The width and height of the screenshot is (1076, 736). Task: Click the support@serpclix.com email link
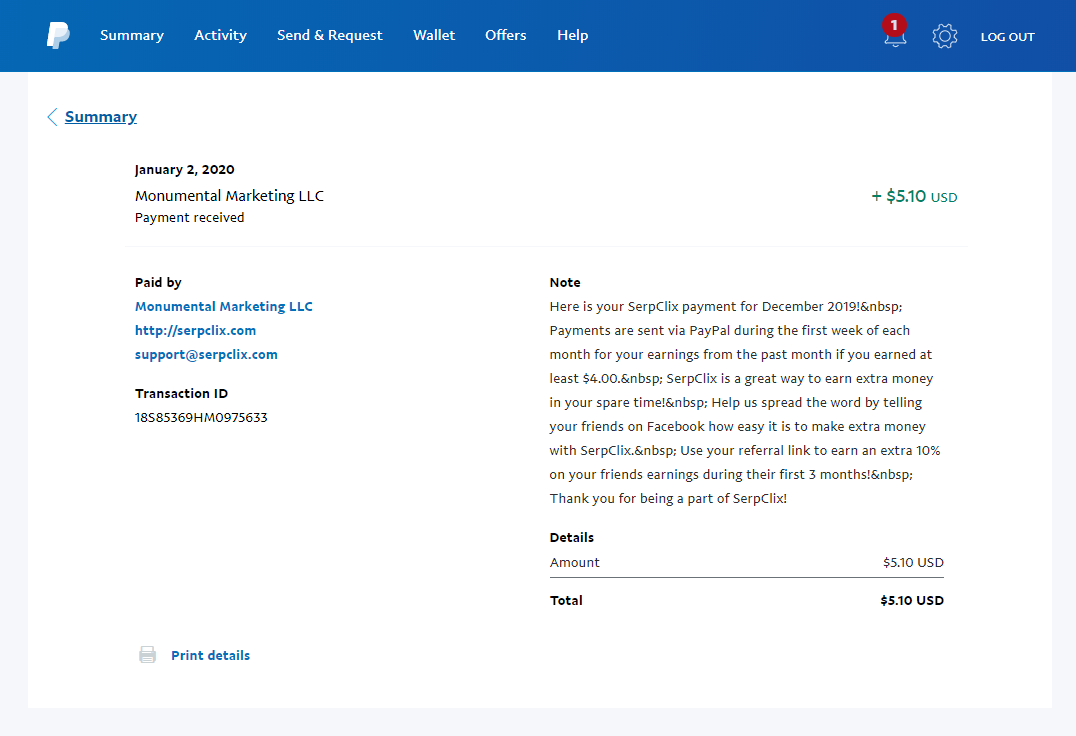(206, 354)
